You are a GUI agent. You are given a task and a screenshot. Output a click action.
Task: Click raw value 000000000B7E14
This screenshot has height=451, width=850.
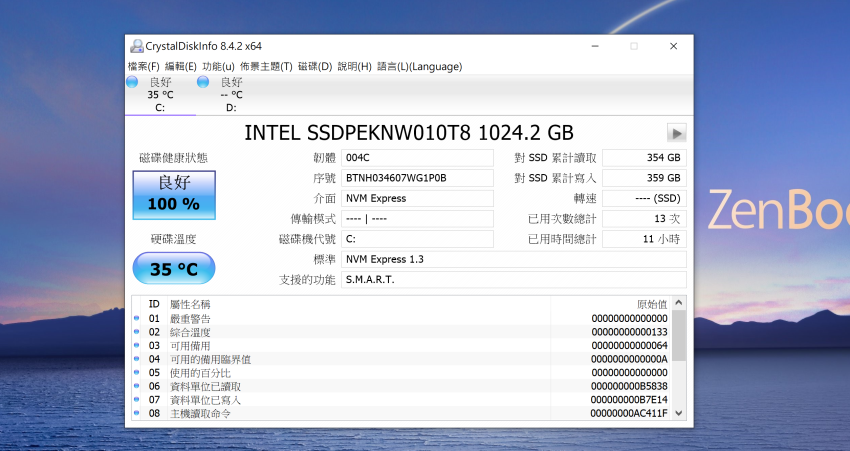tap(629, 400)
